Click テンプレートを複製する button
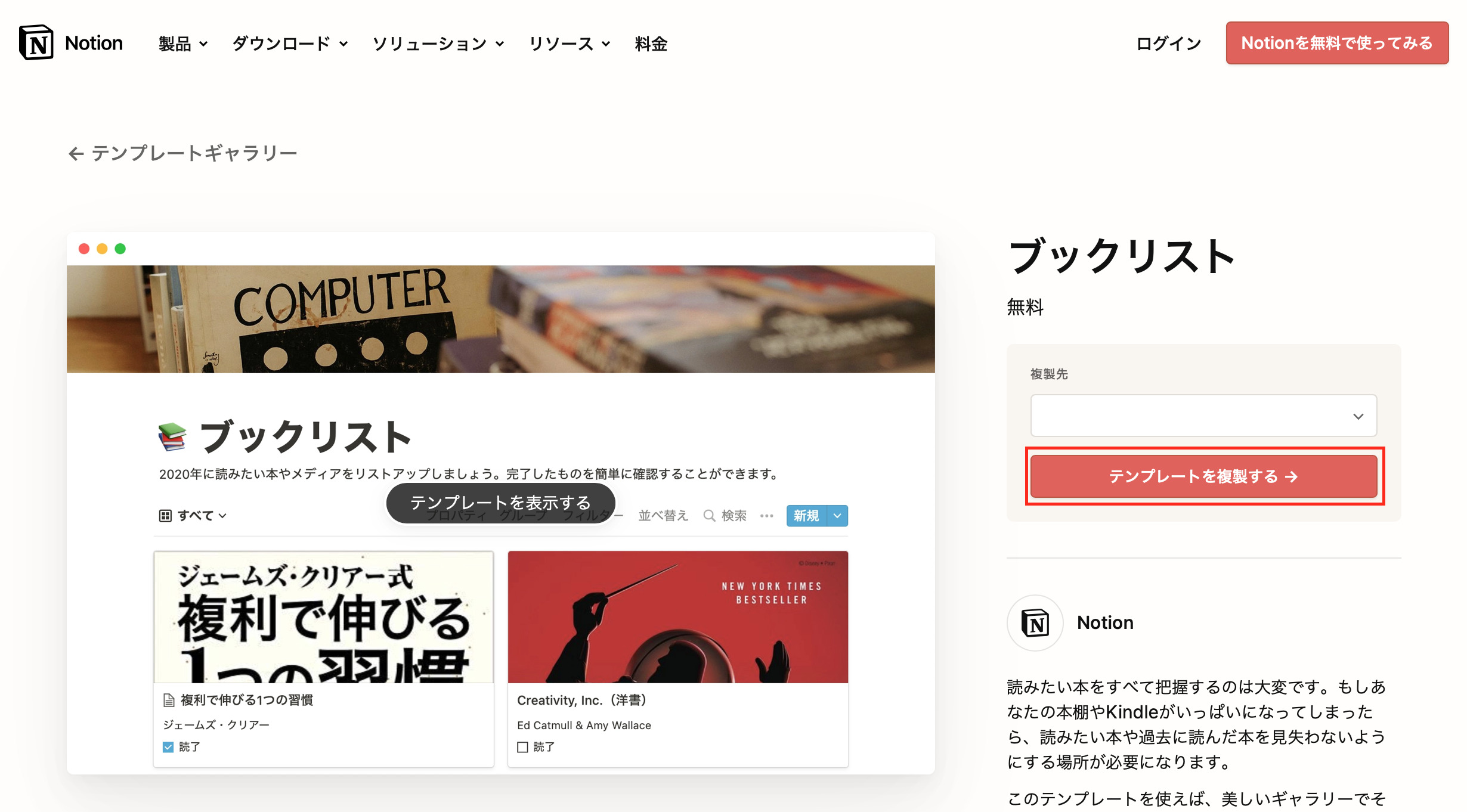This screenshot has height=812, width=1467. (x=1203, y=476)
